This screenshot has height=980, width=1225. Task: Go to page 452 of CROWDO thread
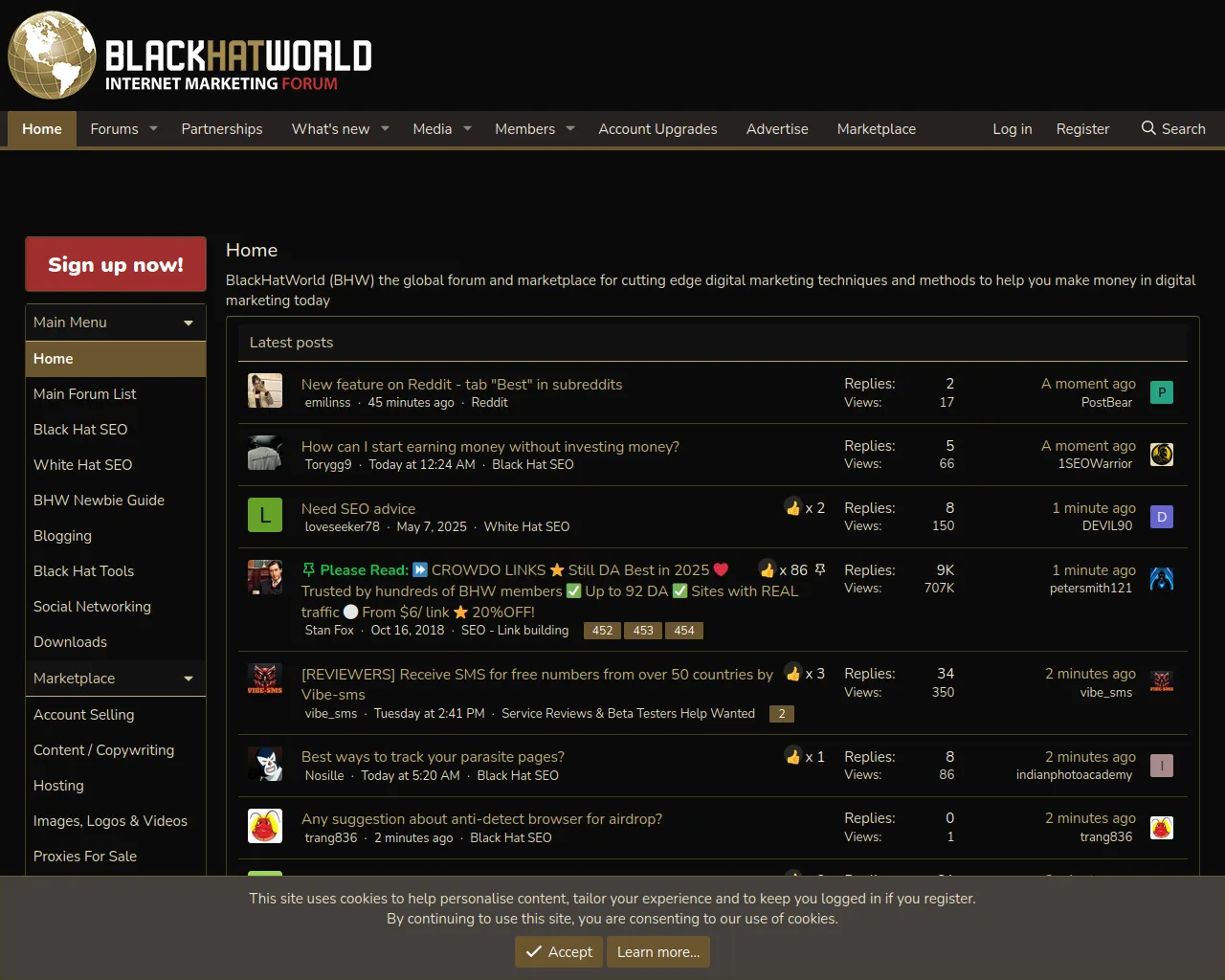[602, 631]
